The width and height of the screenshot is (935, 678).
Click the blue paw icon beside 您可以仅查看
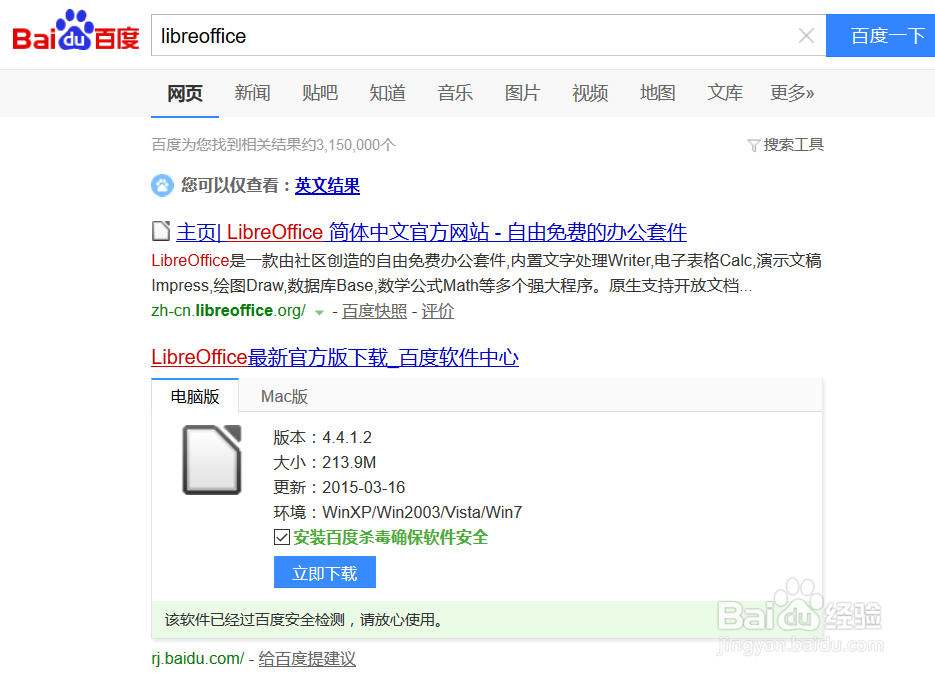(162, 185)
